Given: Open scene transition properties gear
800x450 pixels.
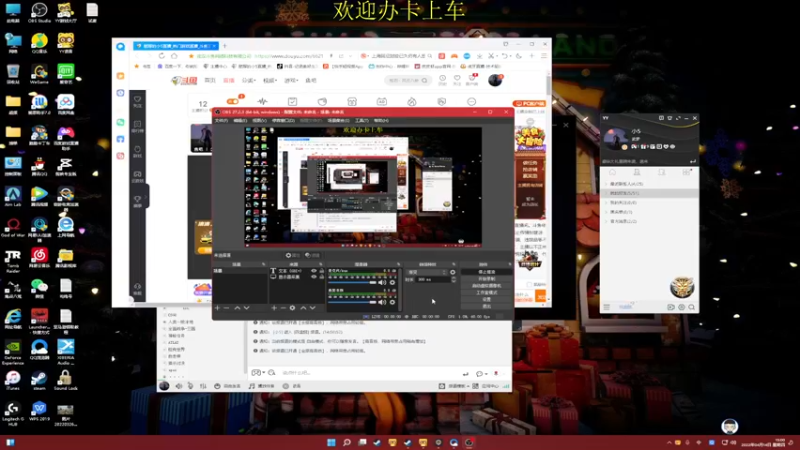Looking at the screenshot, I should 453,272.
